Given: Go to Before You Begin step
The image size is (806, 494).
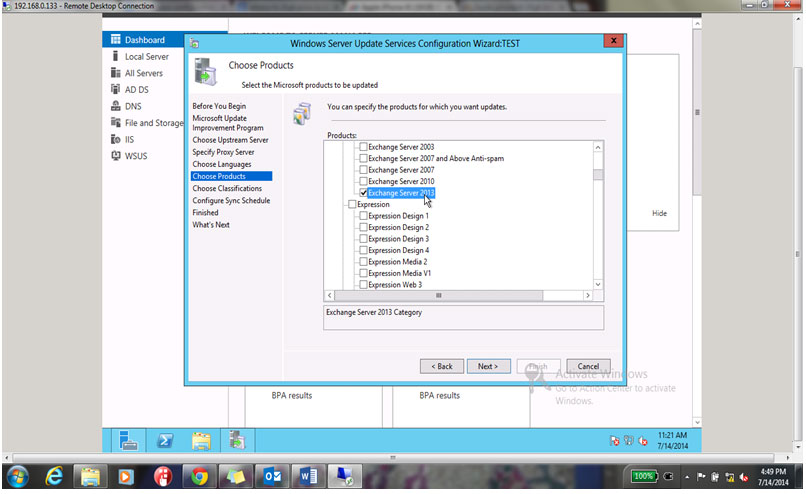Looking at the screenshot, I should [219, 106].
